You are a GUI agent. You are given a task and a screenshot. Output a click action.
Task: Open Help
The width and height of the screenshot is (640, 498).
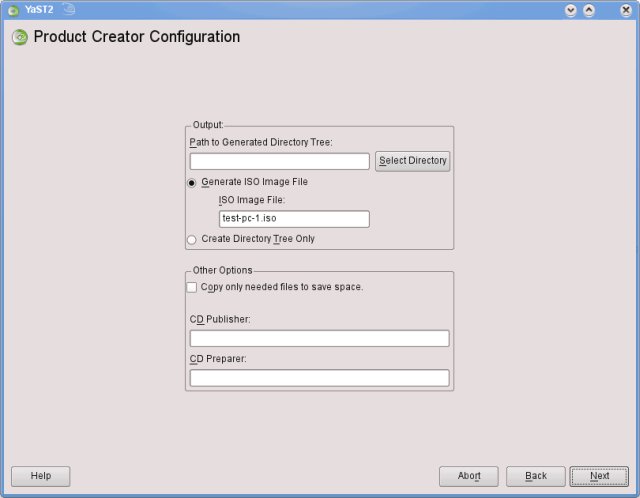pos(41,476)
